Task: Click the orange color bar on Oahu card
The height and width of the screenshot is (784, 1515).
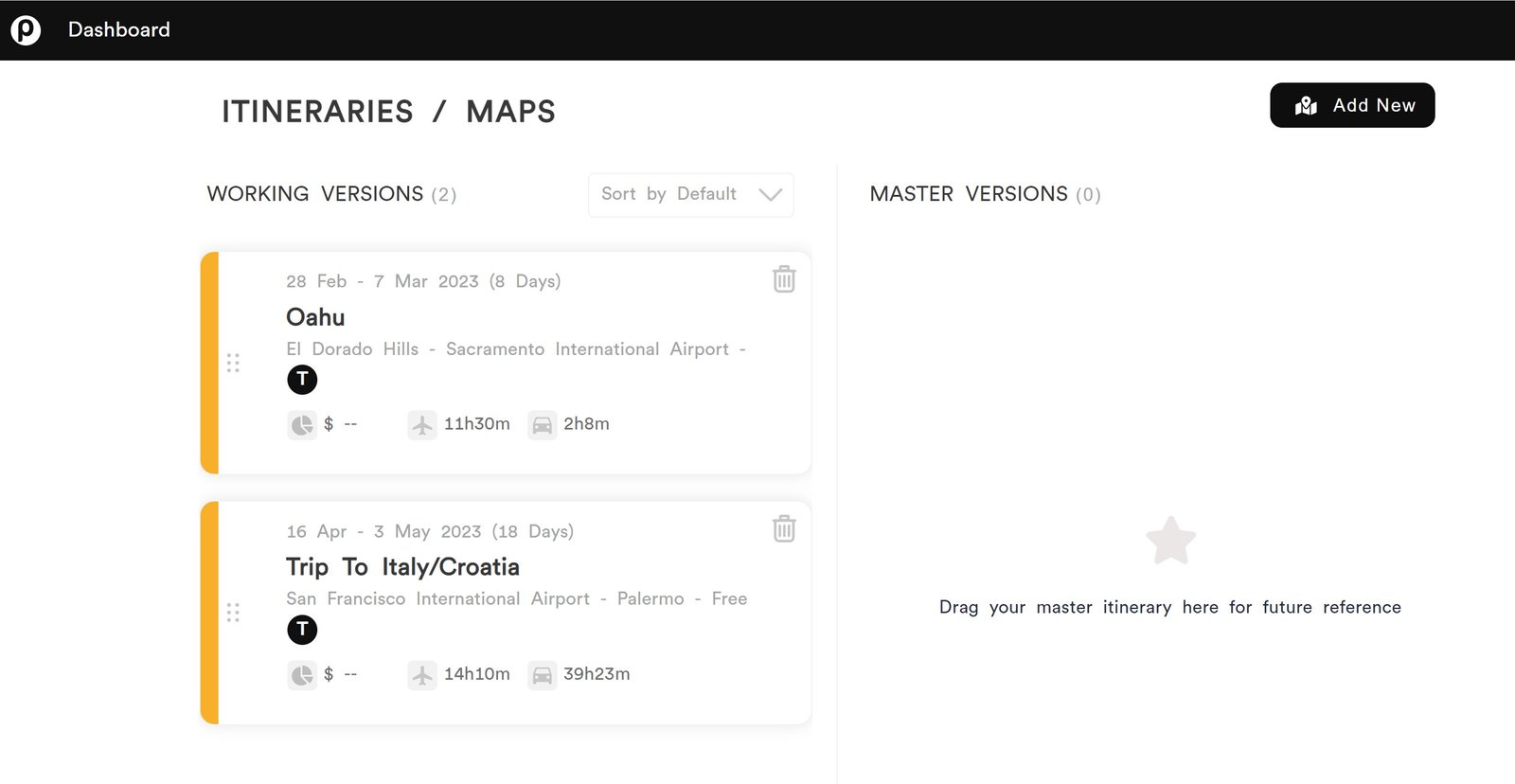Action: 209,363
